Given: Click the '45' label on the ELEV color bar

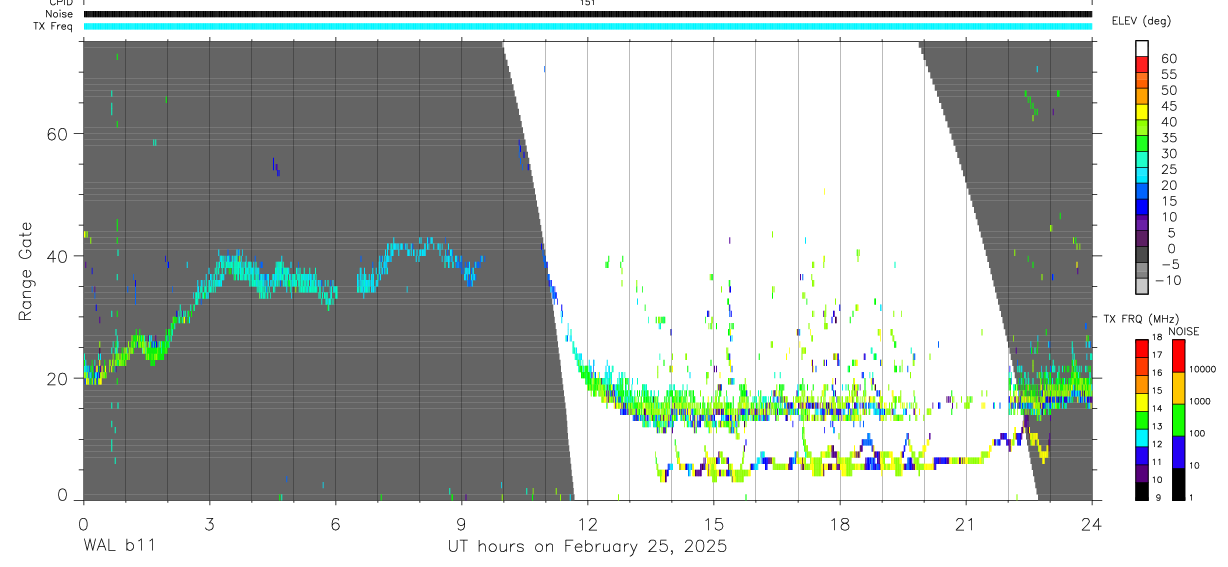Looking at the screenshot, I should click(x=1168, y=106).
